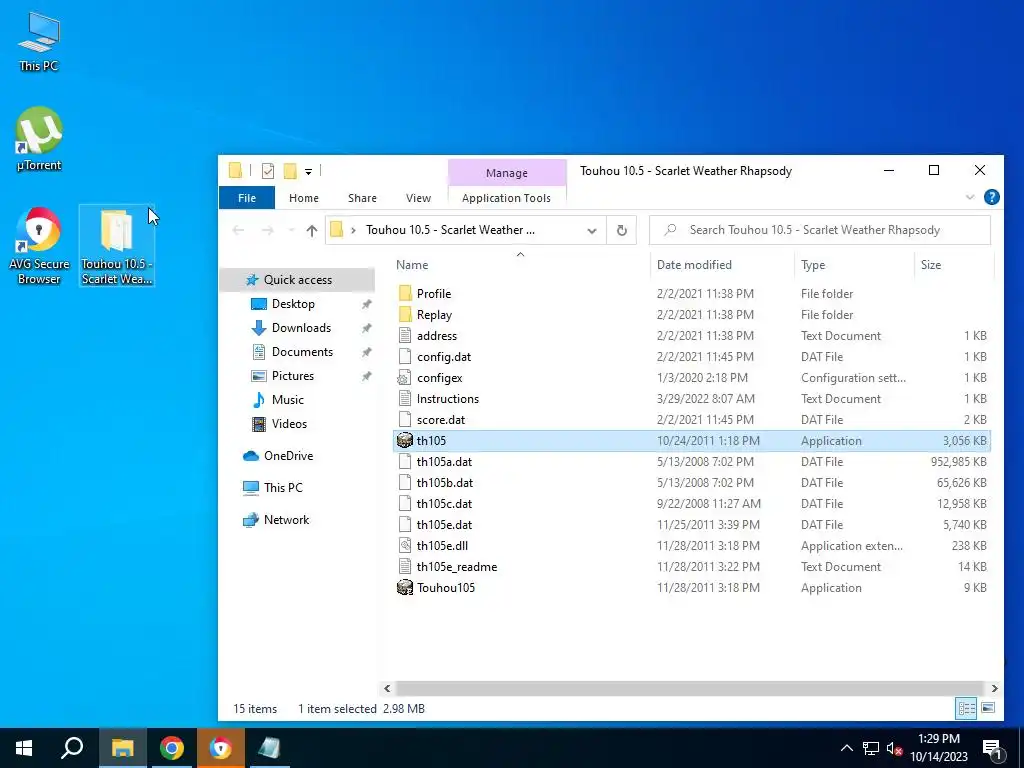The width and height of the screenshot is (1024, 768).
Task: Open Explorer Help with the question mark icon
Action: pyautogui.click(x=991, y=197)
